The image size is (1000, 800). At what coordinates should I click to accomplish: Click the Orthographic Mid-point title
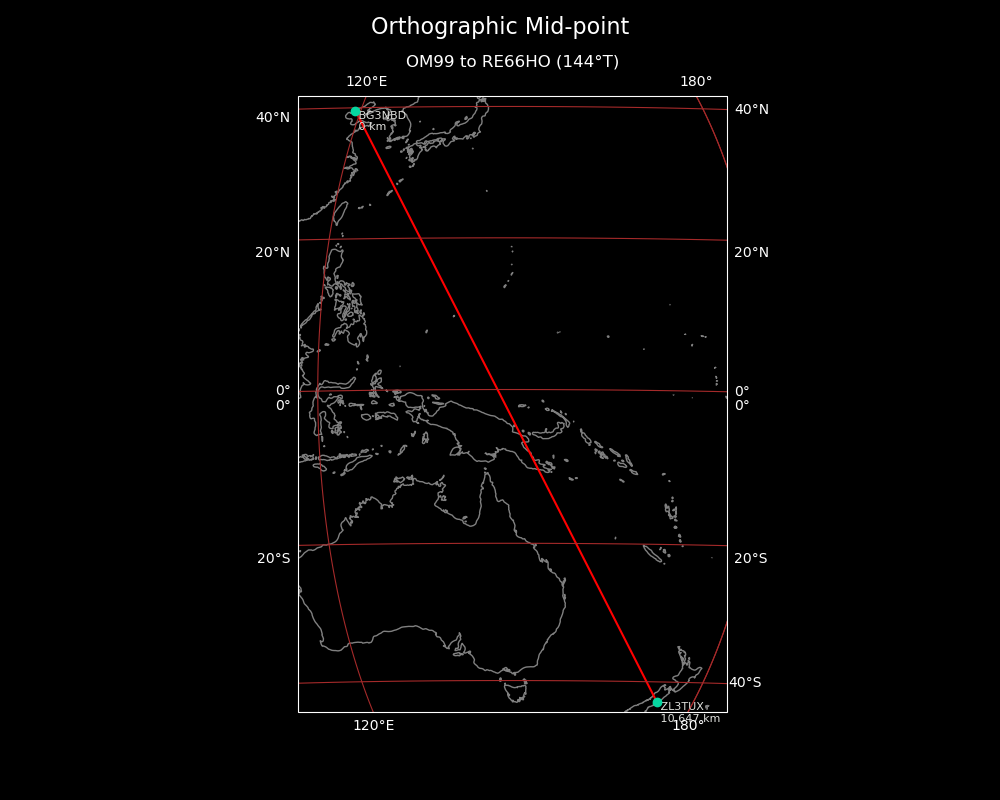(500, 27)
